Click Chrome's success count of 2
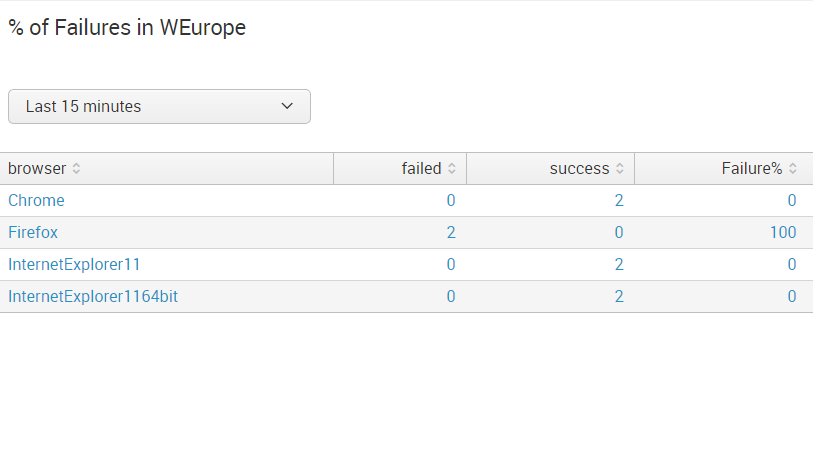 click(x=619, y=200)
